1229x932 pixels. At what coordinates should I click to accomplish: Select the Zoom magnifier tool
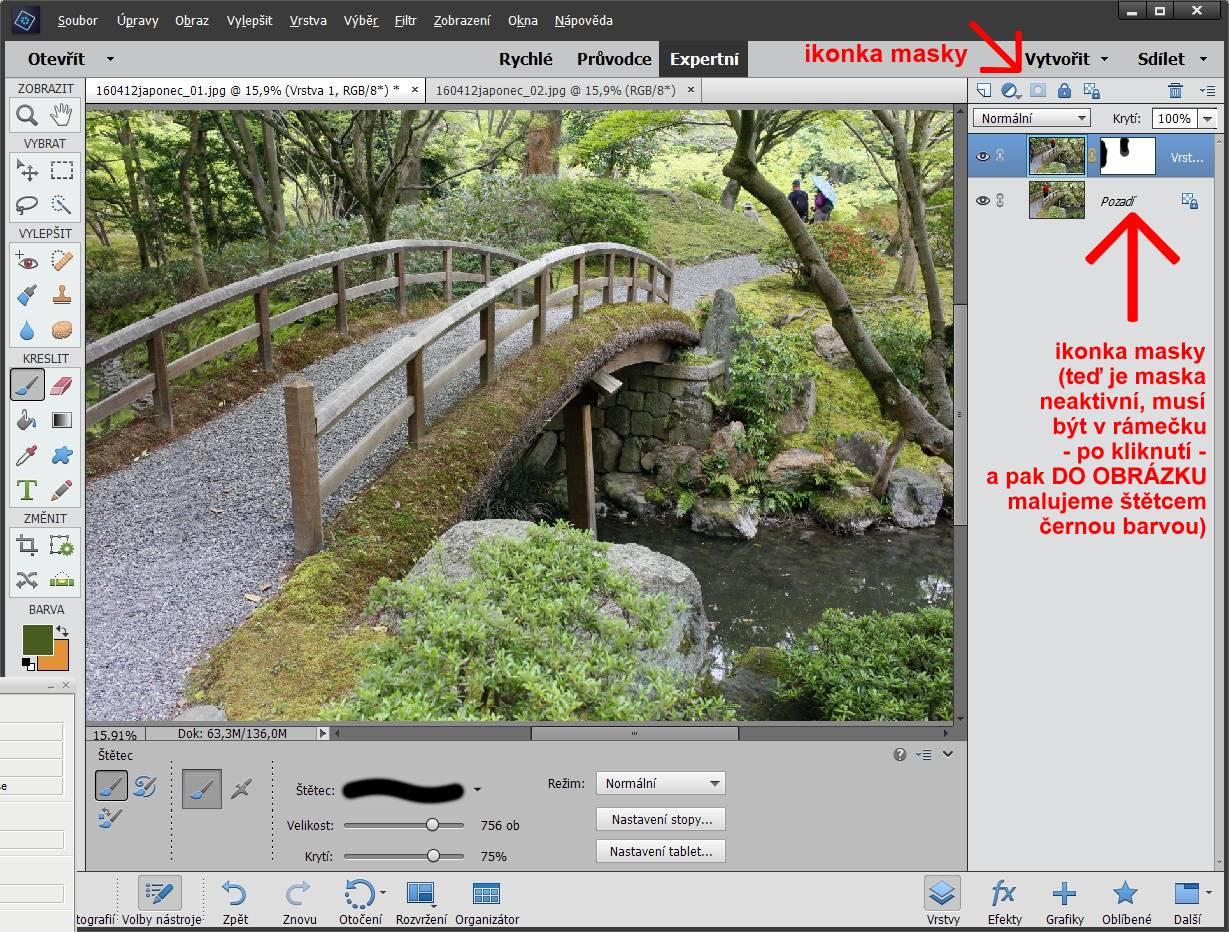coord(27,116)
